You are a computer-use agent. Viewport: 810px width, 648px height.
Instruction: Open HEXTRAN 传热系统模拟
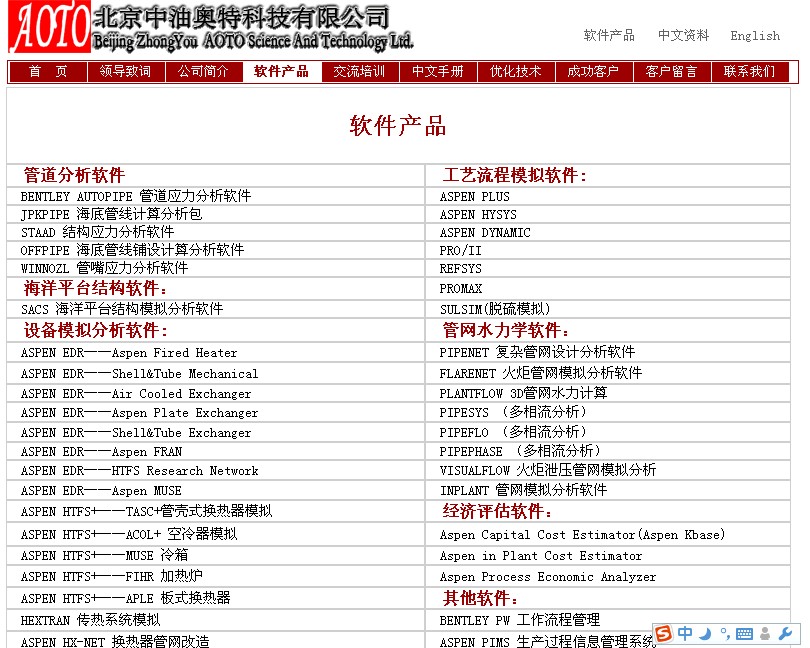coord(90,620)
